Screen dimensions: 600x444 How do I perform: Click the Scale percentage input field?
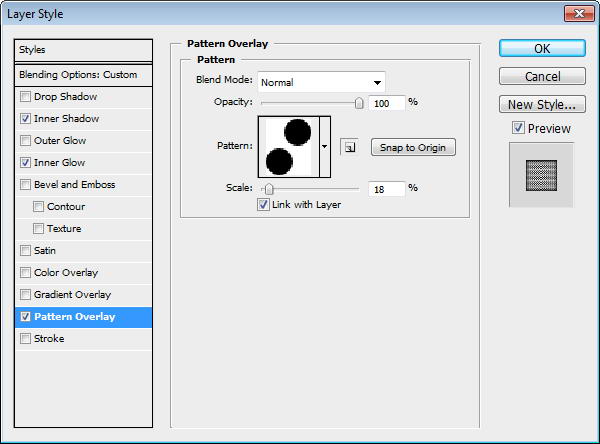pyautogui.click(x=386, y=189)
